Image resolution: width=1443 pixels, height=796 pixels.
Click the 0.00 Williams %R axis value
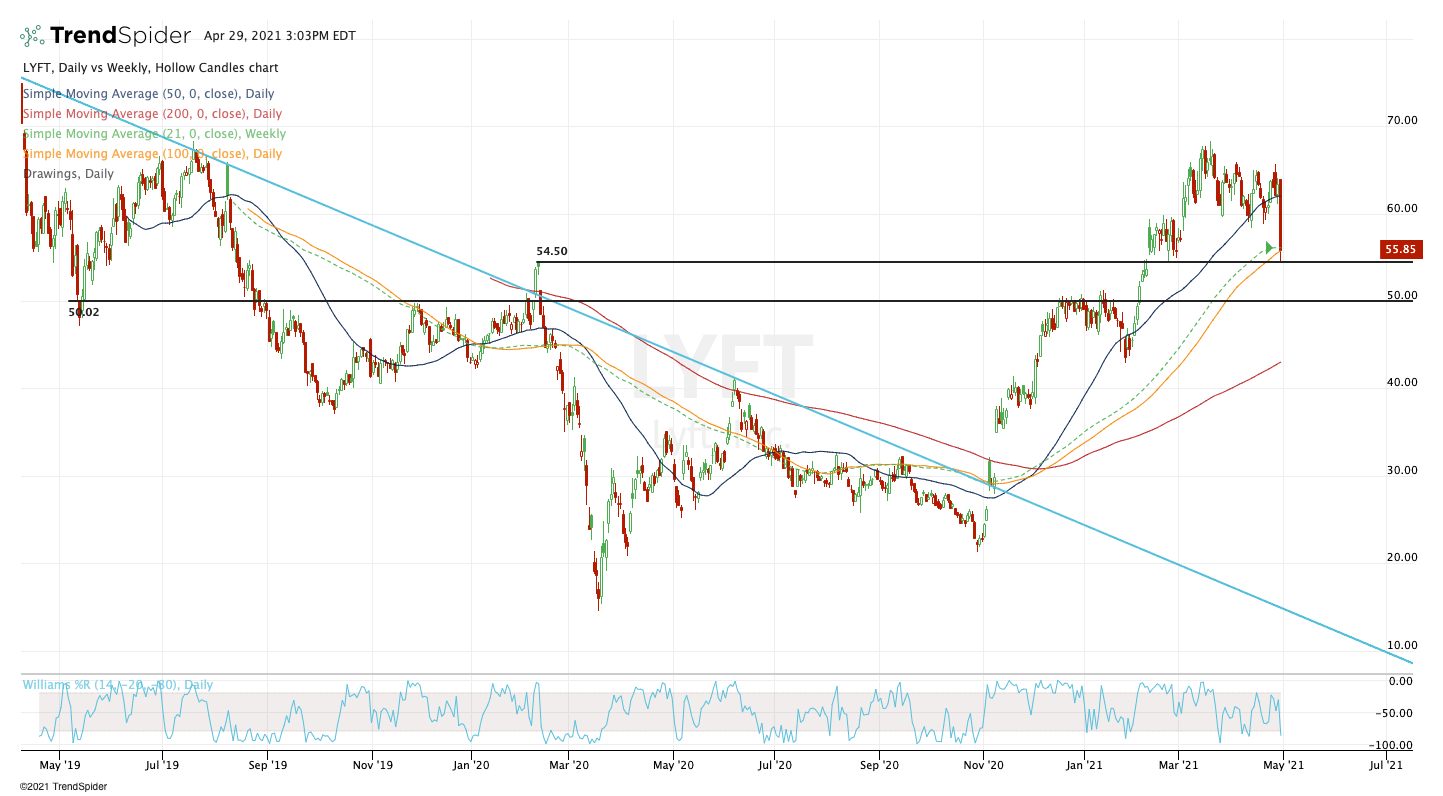click(1402, 682)
